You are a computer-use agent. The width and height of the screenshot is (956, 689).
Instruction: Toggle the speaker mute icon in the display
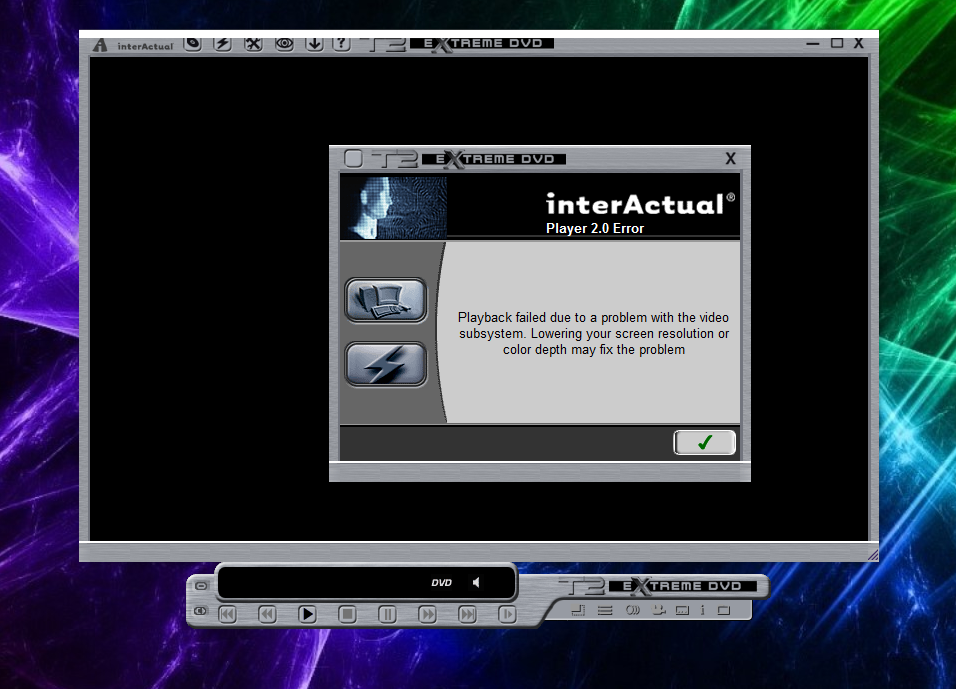point(476,582)
